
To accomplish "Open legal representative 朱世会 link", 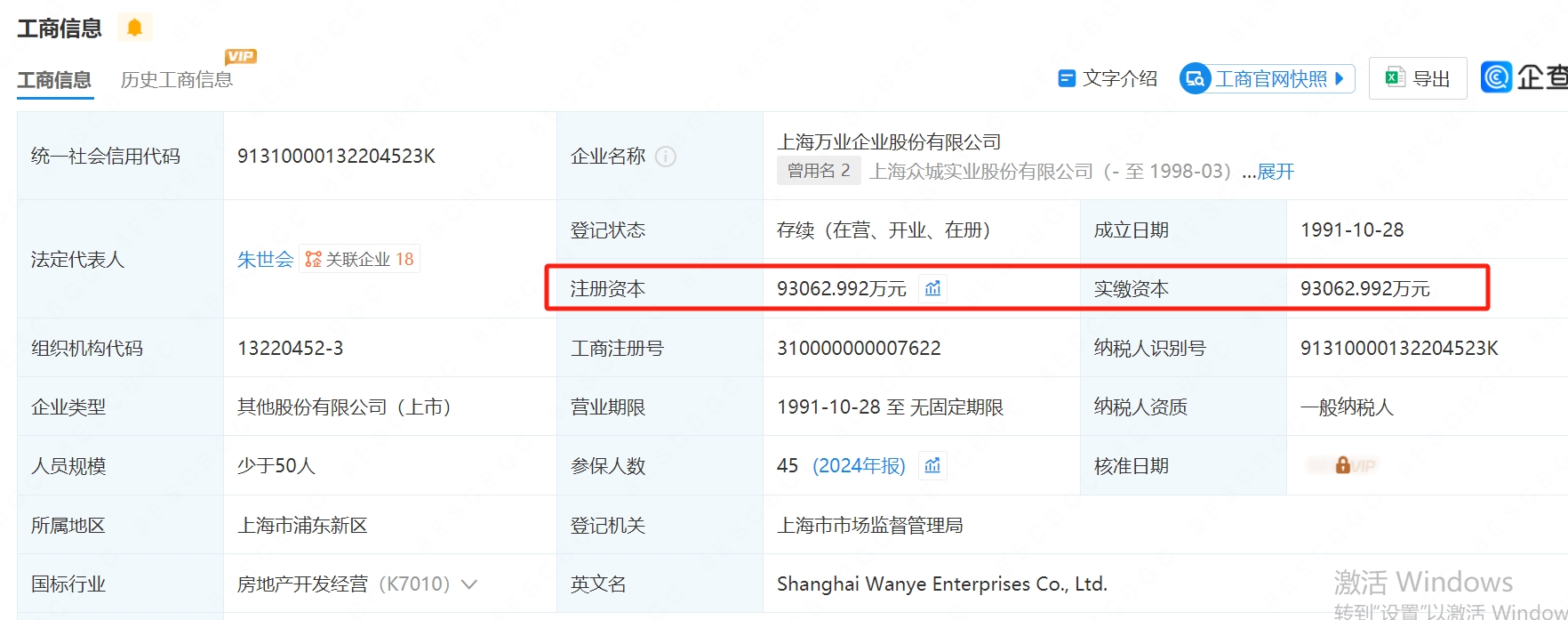I will (265, 259).
